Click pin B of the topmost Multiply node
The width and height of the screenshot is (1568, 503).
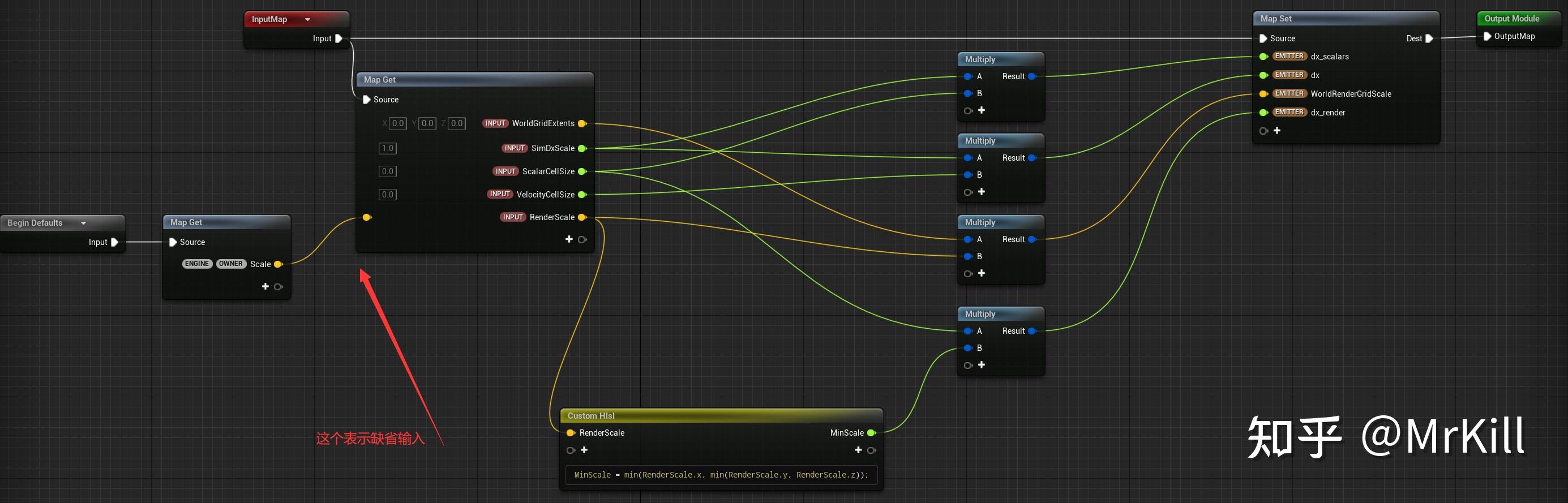968,94
